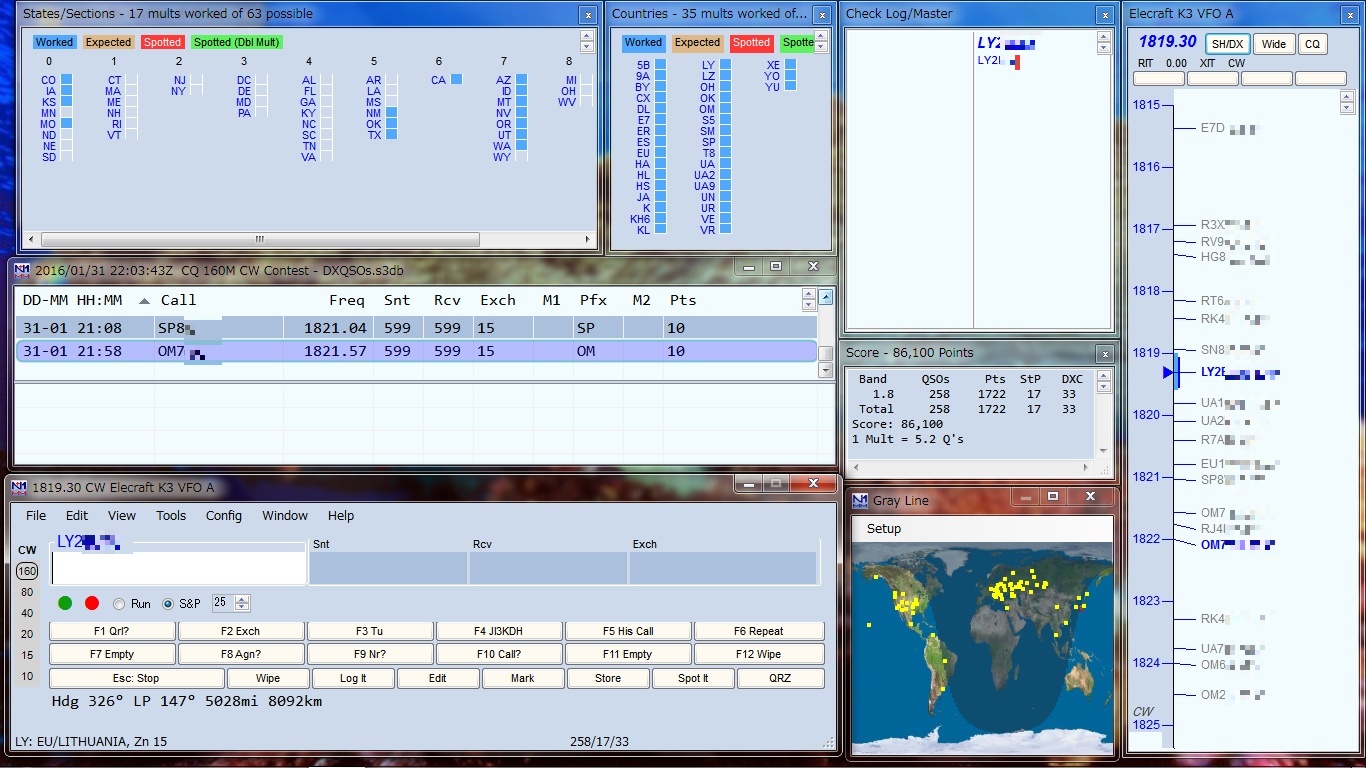The image size is (1366, 768).
Task: Toggle the SH/DX button in bandmap
Action: (1226, 44)
